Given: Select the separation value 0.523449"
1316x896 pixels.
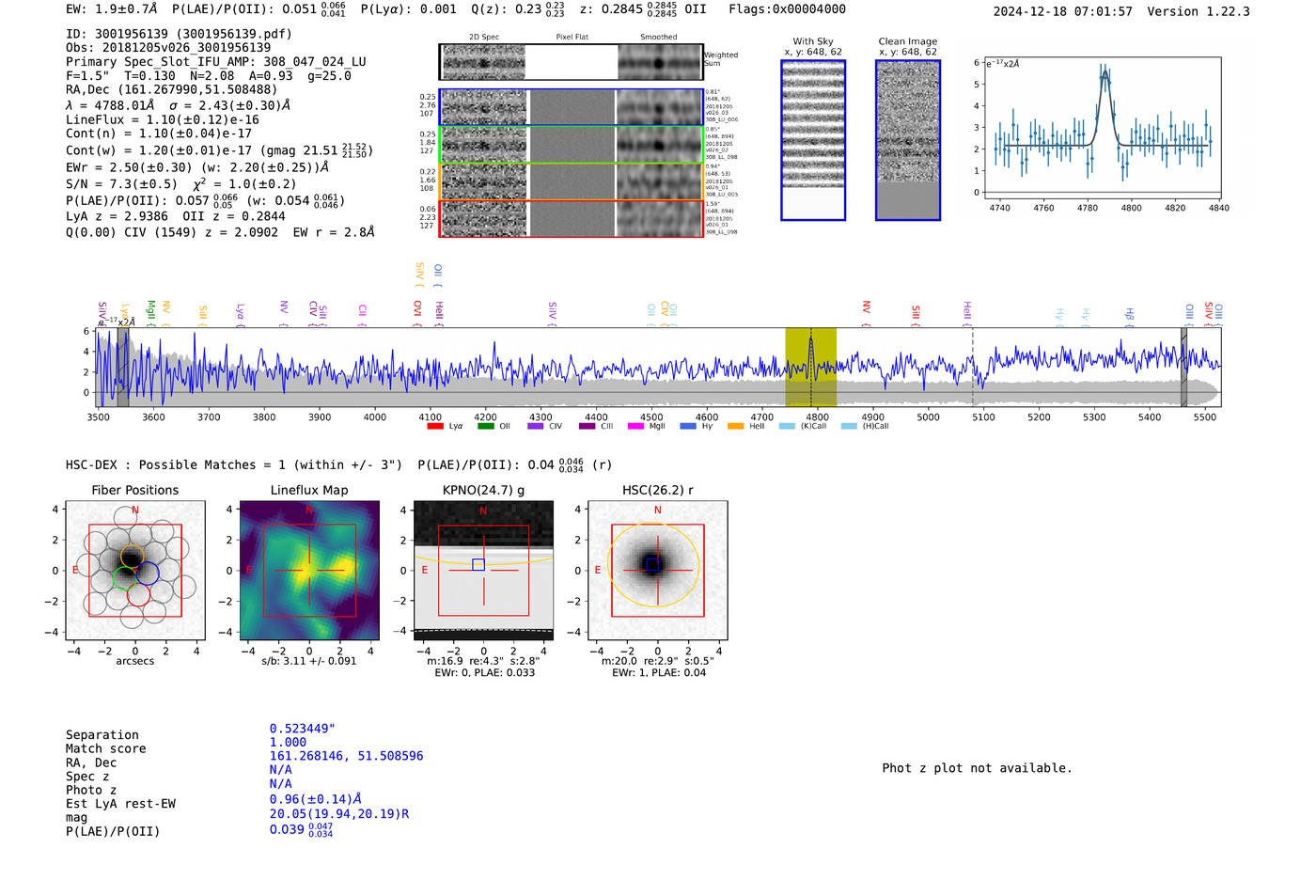Looking at the screenshot, I should 303,729.
